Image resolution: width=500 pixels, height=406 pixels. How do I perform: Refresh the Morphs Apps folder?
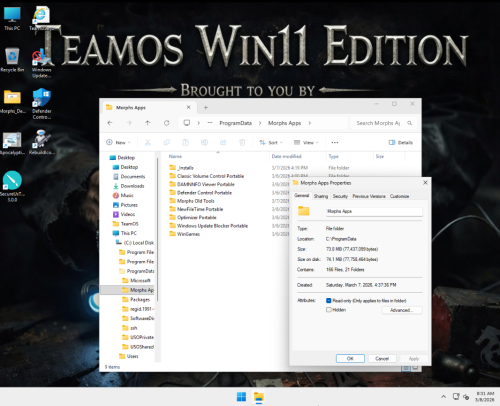(x=166, y=123)
